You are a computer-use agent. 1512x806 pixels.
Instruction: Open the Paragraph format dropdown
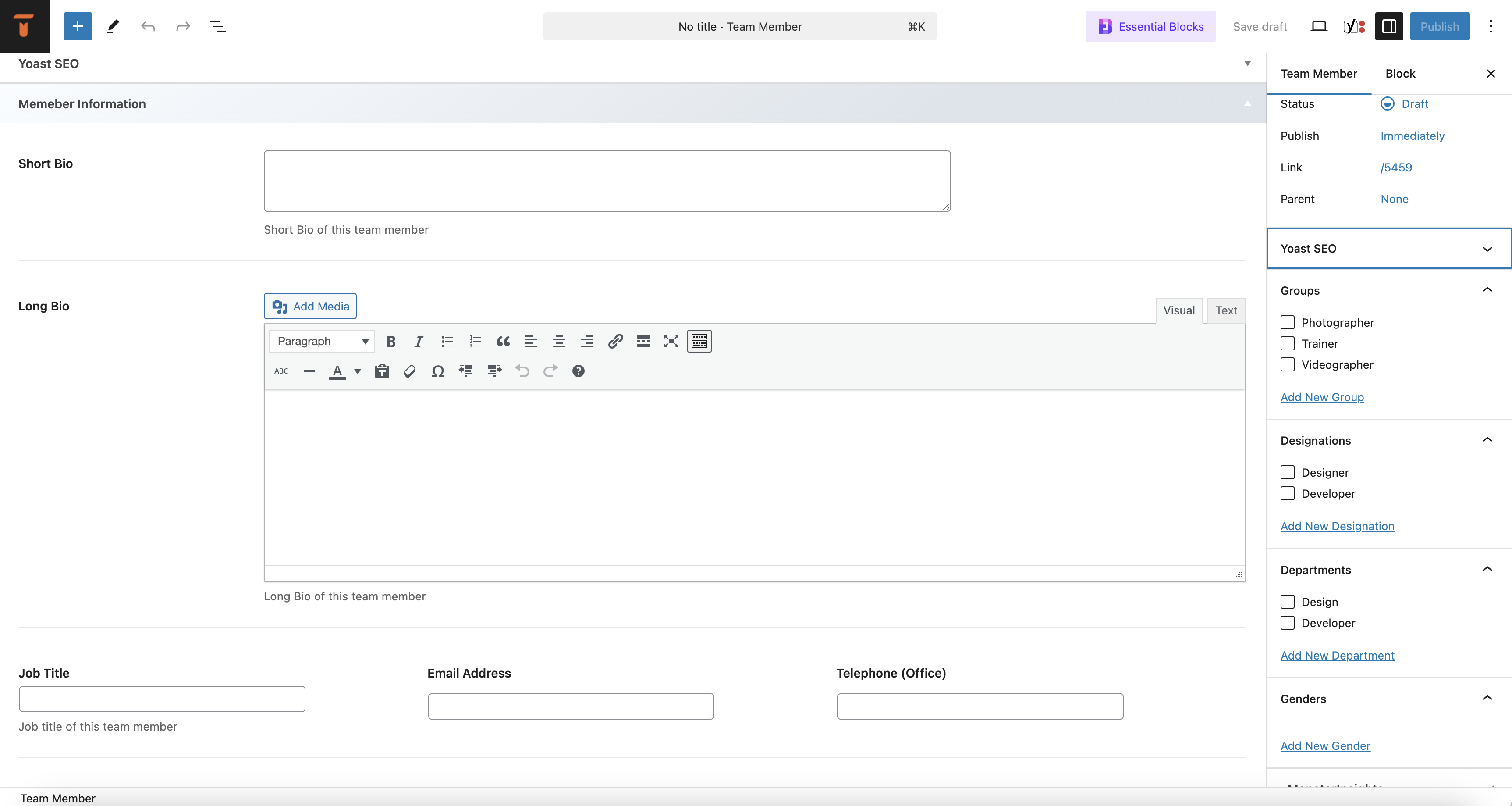coord(322,341)
